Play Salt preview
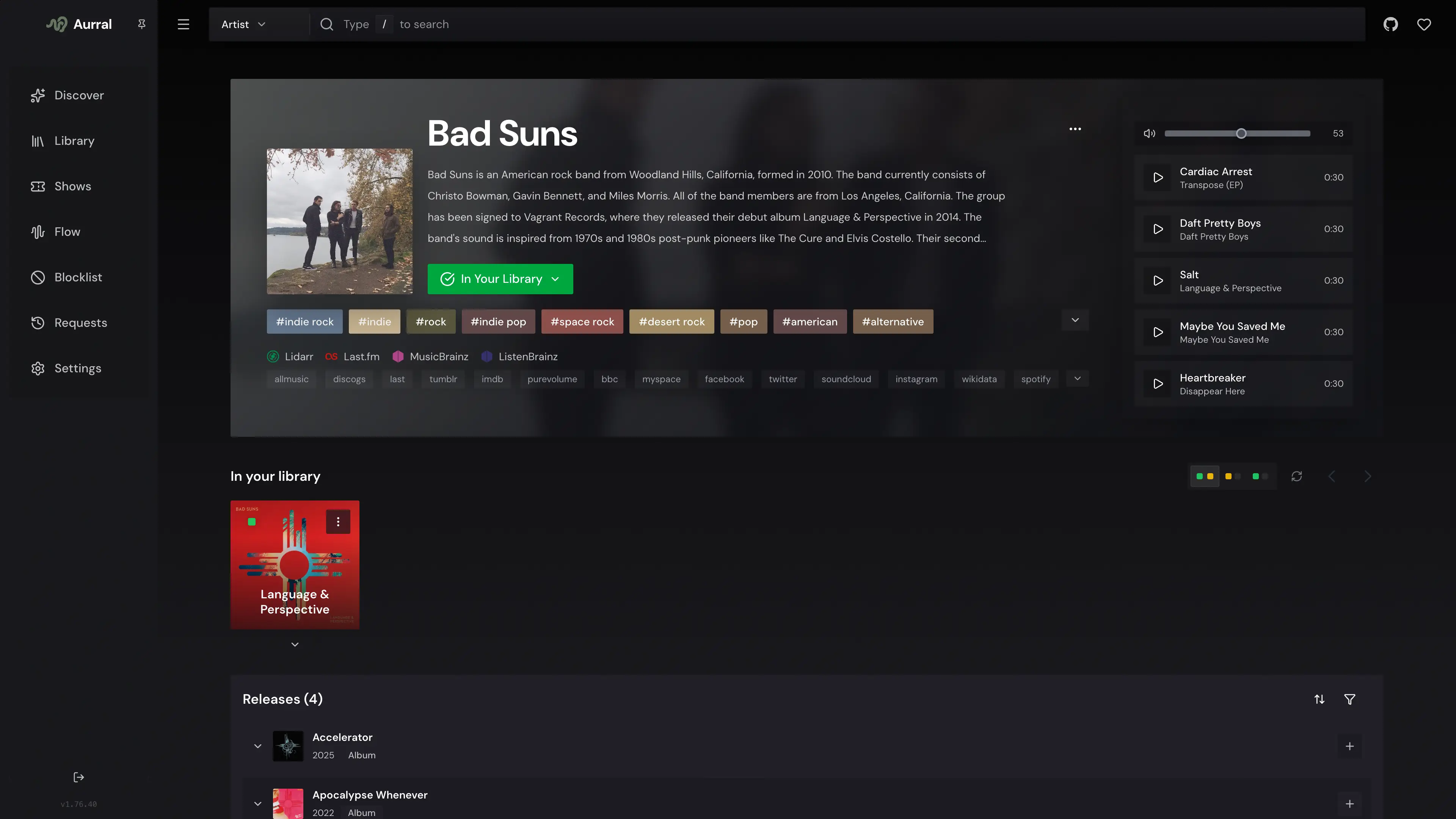The height and width of the screenshot is (819, 1456). click(1158, 280)
